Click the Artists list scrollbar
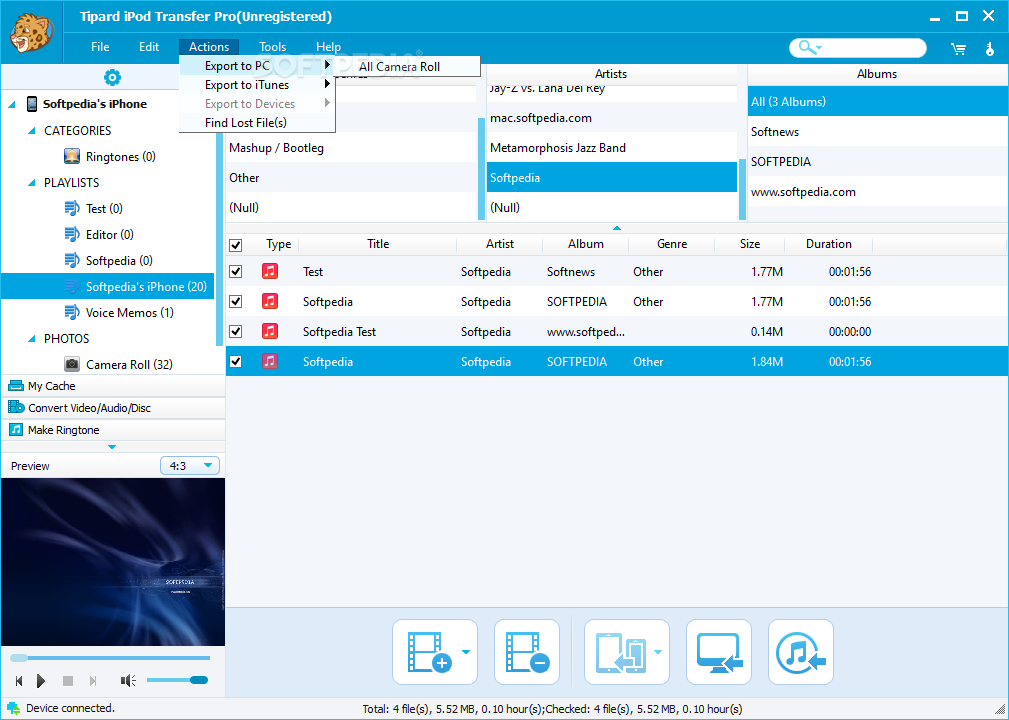The height and width of the screenshot is (720, 1009). (x=742, y=189)
